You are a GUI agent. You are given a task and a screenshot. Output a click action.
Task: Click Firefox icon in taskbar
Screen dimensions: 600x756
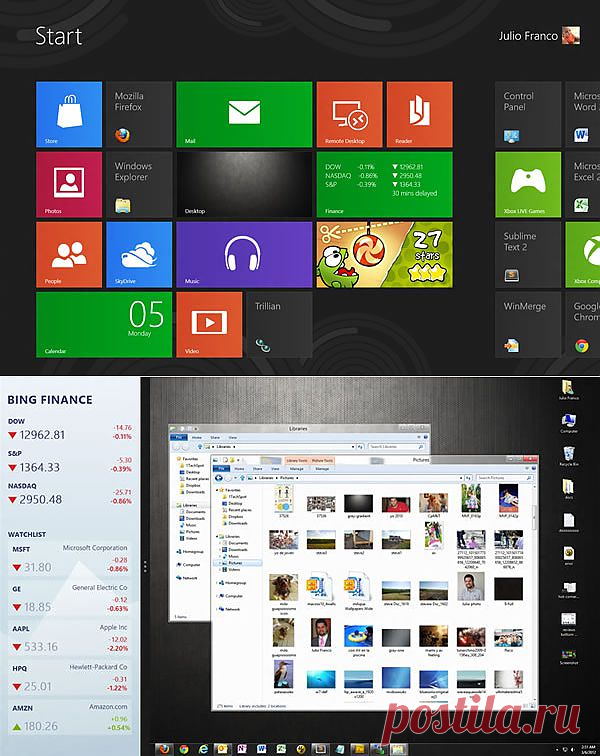click(x=164, y=749)
